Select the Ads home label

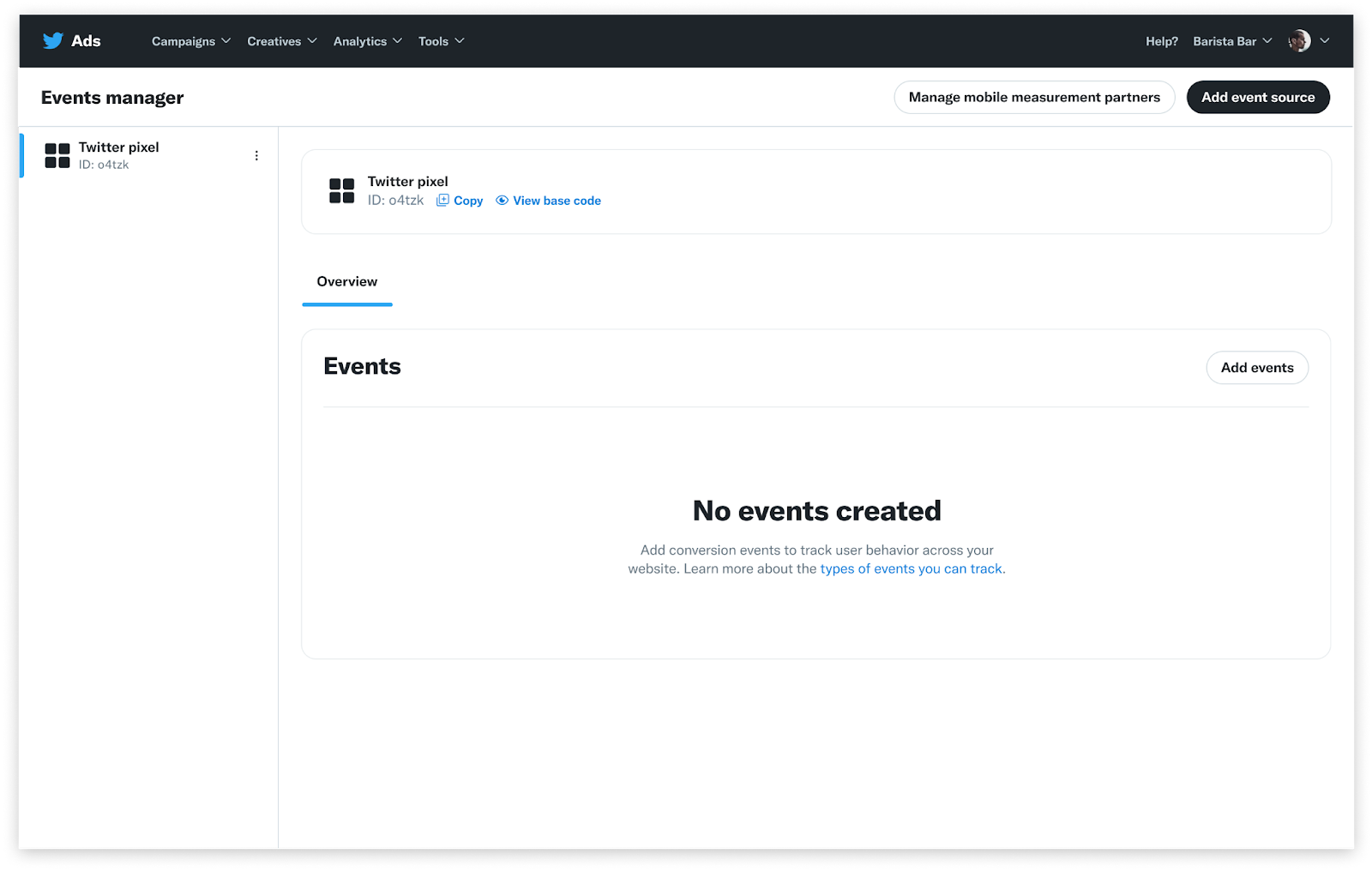coord(87,40)
